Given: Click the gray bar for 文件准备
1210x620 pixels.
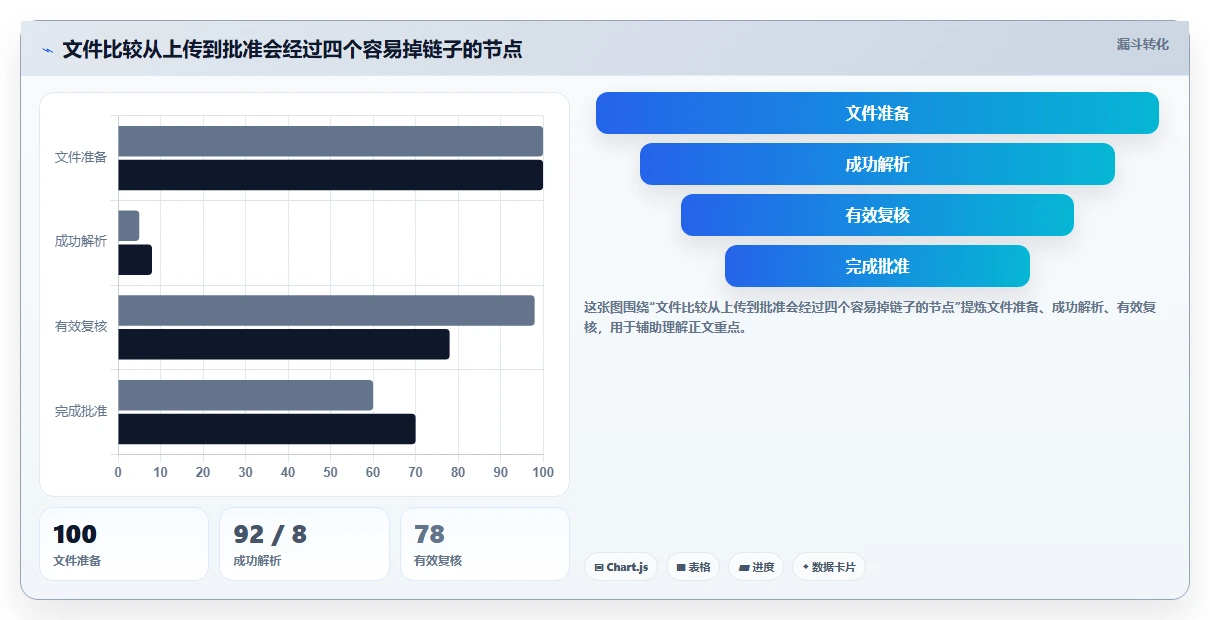Looking at the screenshot, I should pos(331,141).
